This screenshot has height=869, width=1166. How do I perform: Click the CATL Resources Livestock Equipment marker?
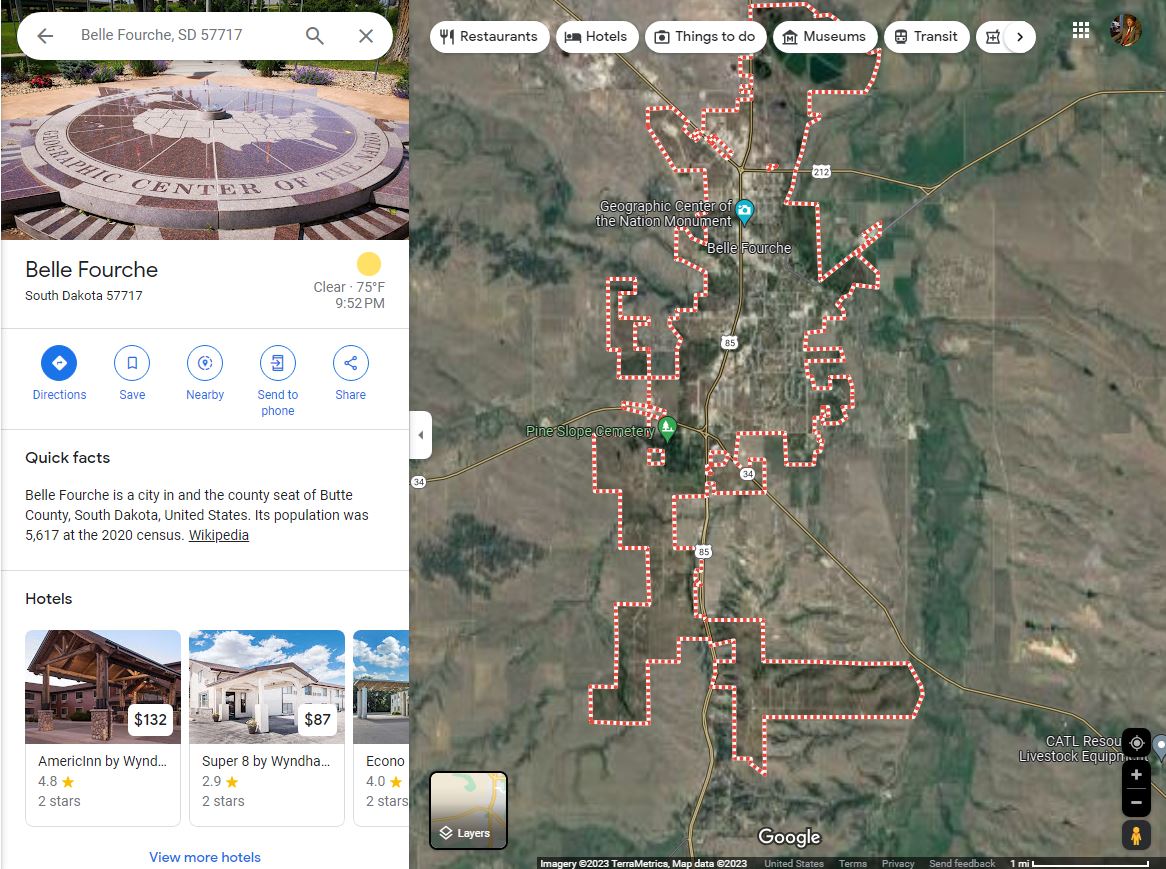pos(1159,746)
